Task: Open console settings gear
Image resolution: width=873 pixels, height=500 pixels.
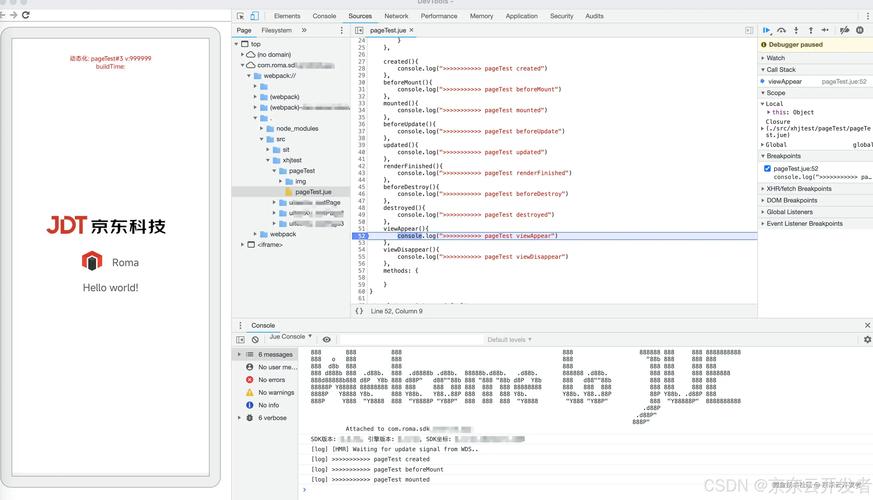Action: [867, 340]
